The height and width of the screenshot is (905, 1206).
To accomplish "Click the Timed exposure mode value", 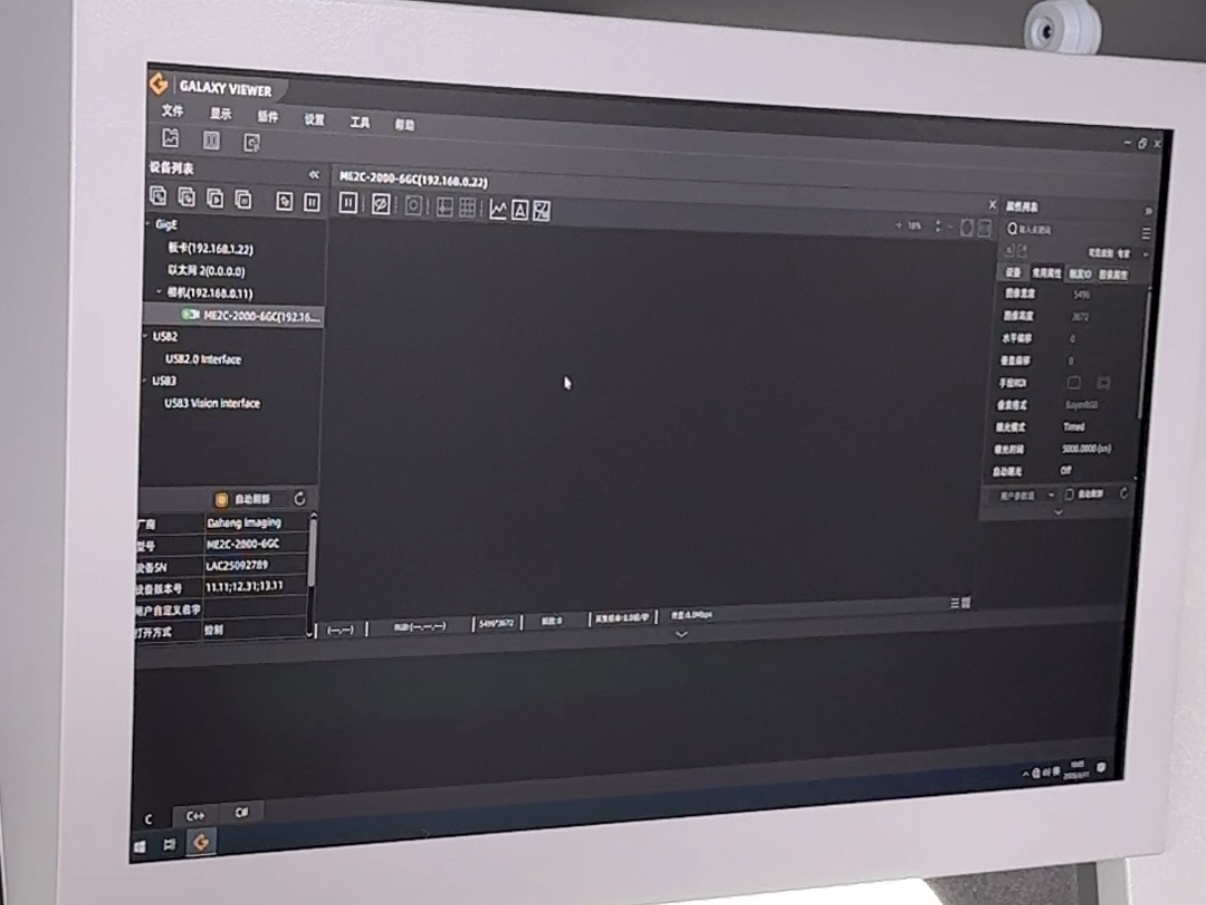I will click(1074, 427).
